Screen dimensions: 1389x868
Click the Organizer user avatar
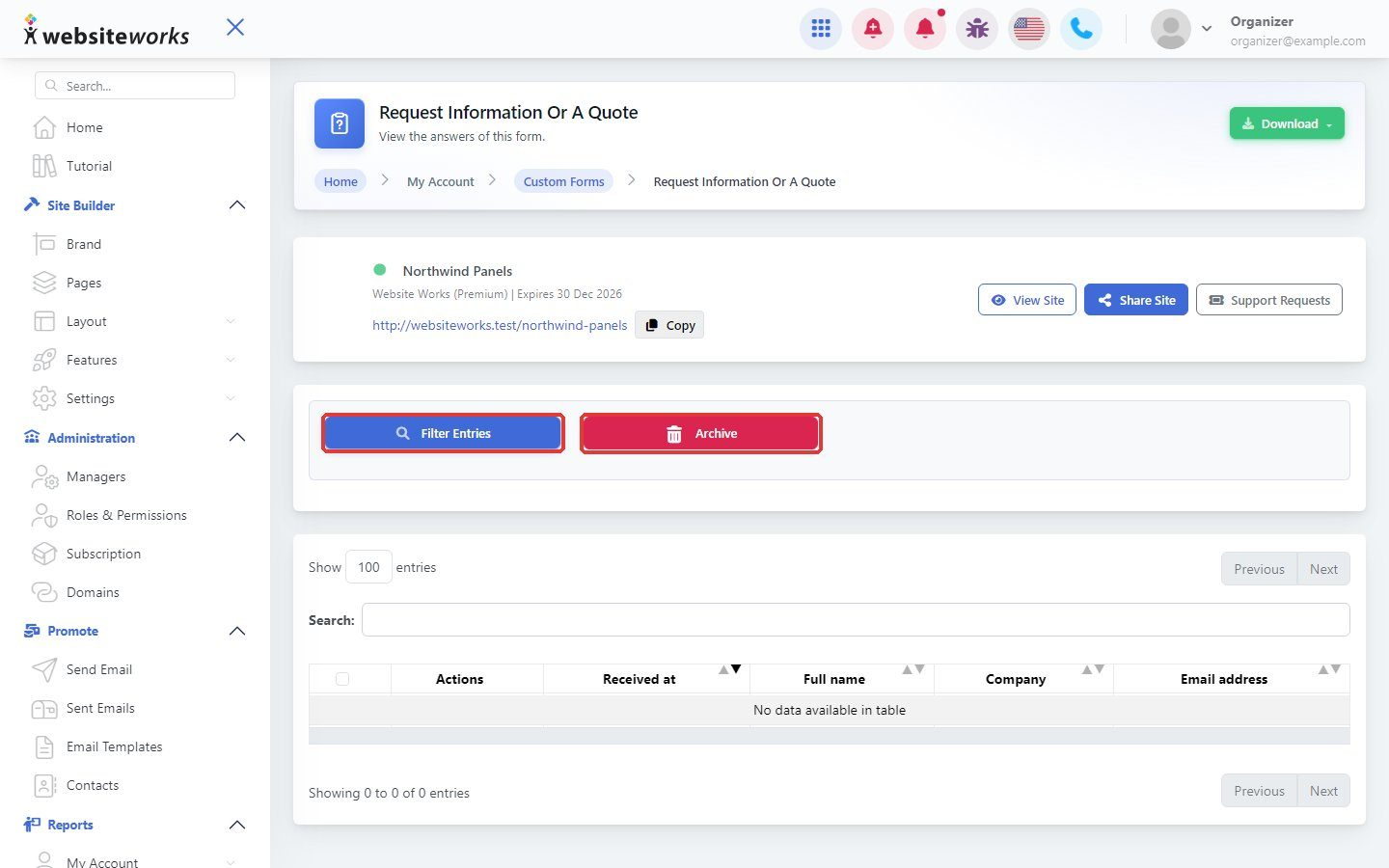pos(1170,29)
